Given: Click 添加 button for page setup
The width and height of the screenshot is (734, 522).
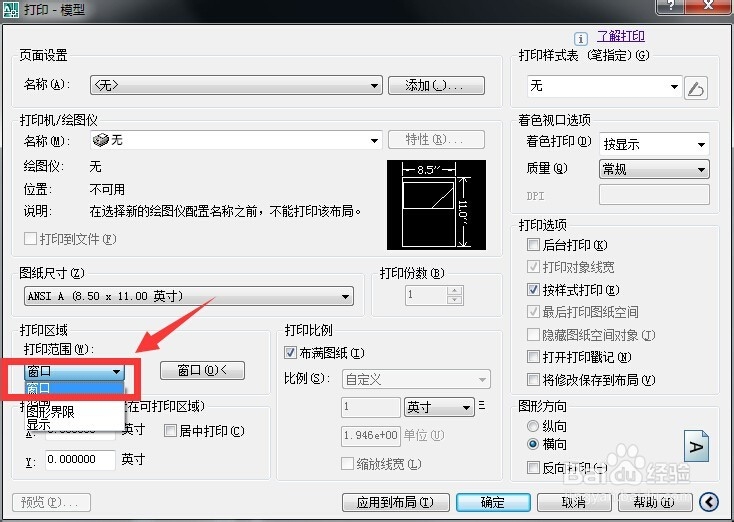Looking at the screenshot, I should point(436,86).
